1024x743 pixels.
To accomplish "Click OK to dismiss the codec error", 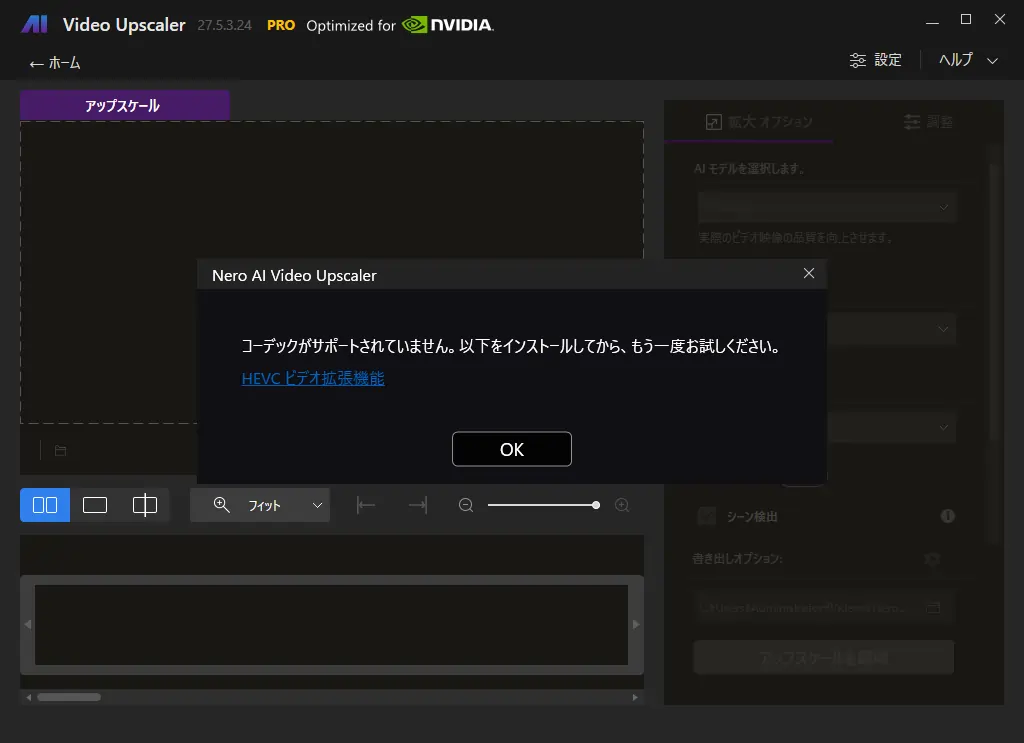I will point(511,449).
